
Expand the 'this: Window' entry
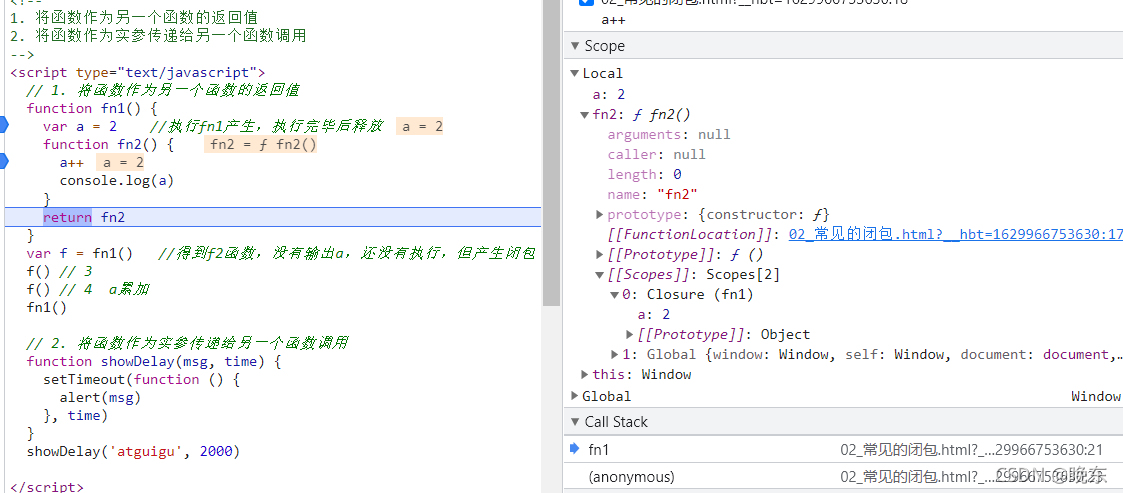pyautogui.click(x=585, y=374)
